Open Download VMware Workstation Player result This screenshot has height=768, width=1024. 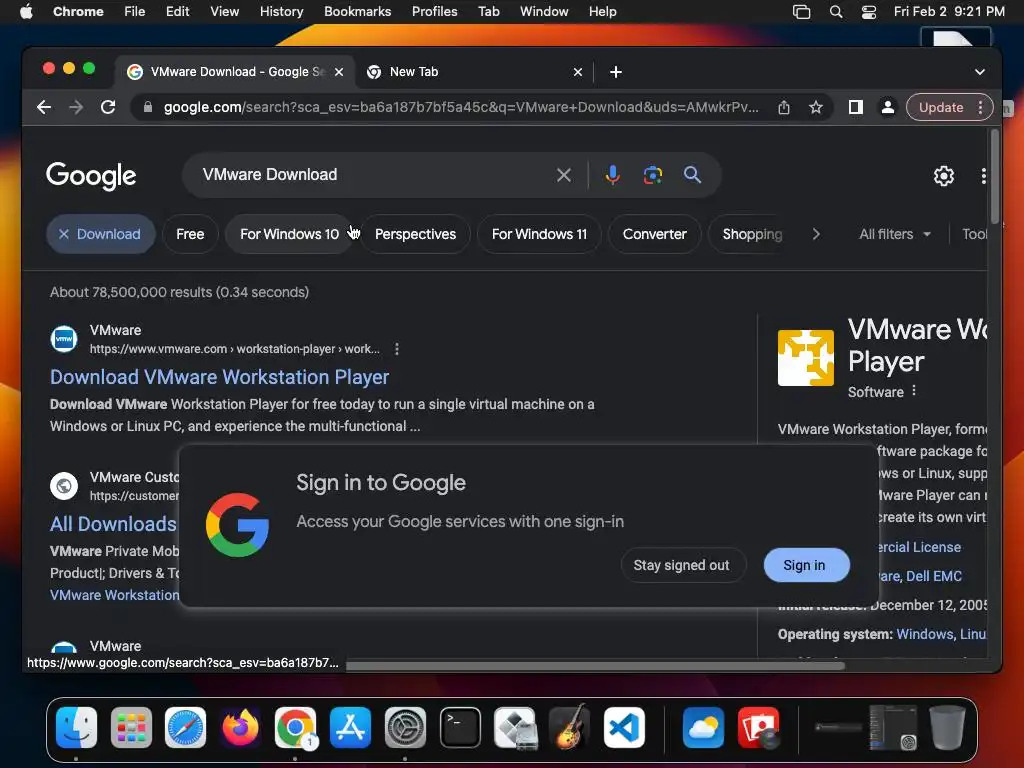[x=219, y=377]
